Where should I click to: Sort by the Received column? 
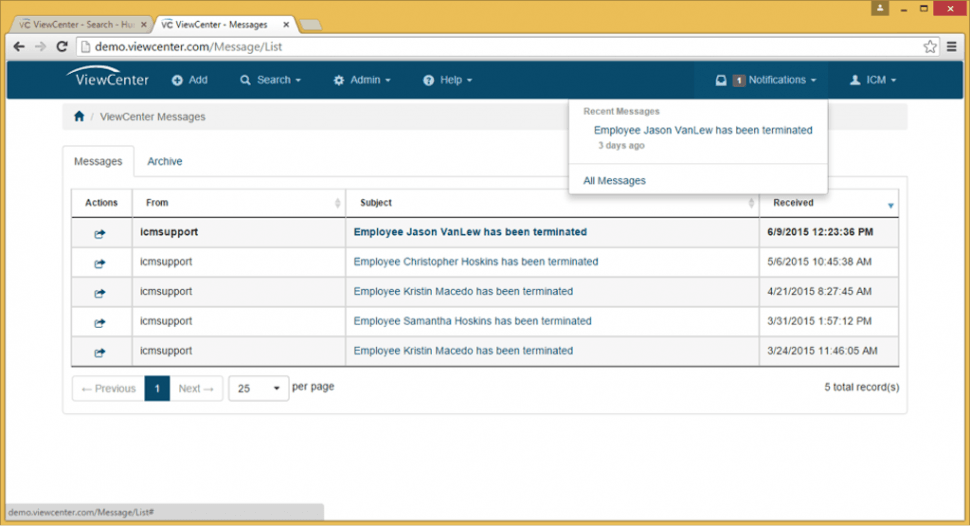[829, 202]
